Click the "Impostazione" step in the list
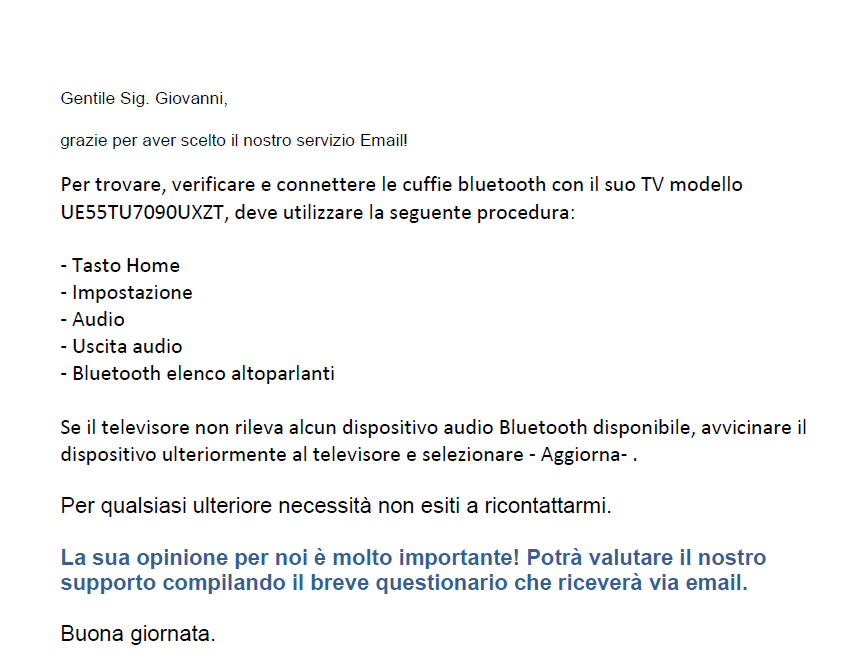 click(126, 292)
